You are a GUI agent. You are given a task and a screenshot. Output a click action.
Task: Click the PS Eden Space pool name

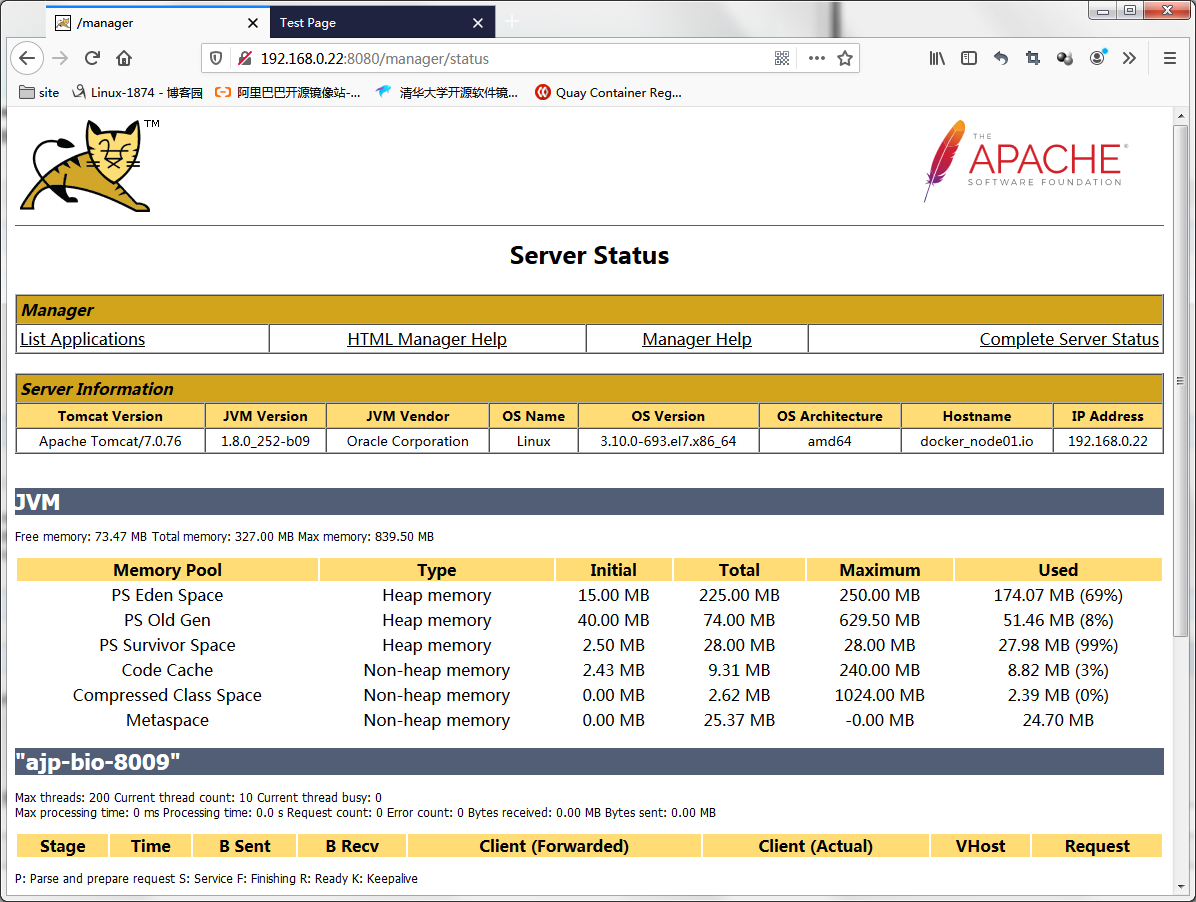168,595
